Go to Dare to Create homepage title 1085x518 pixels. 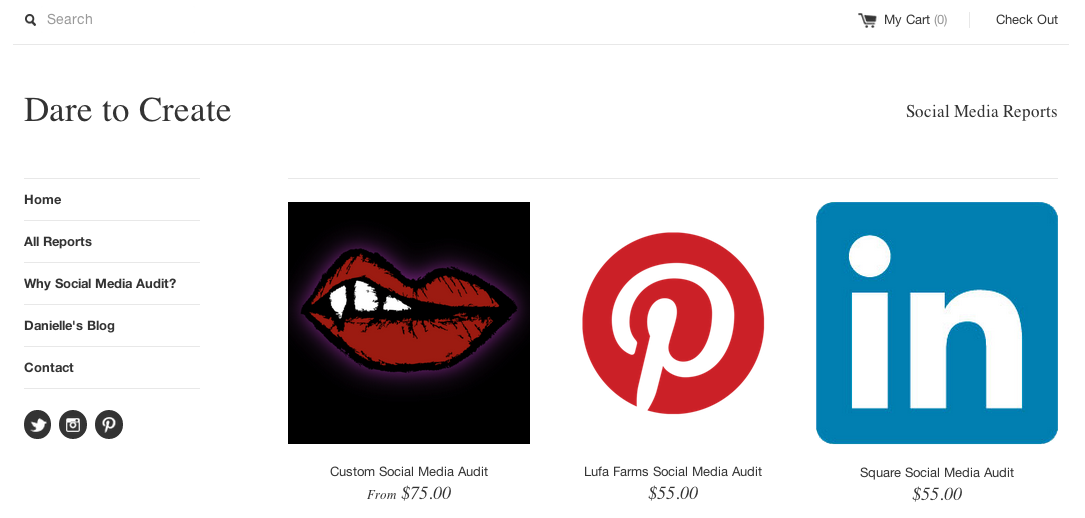coord(127,110)
